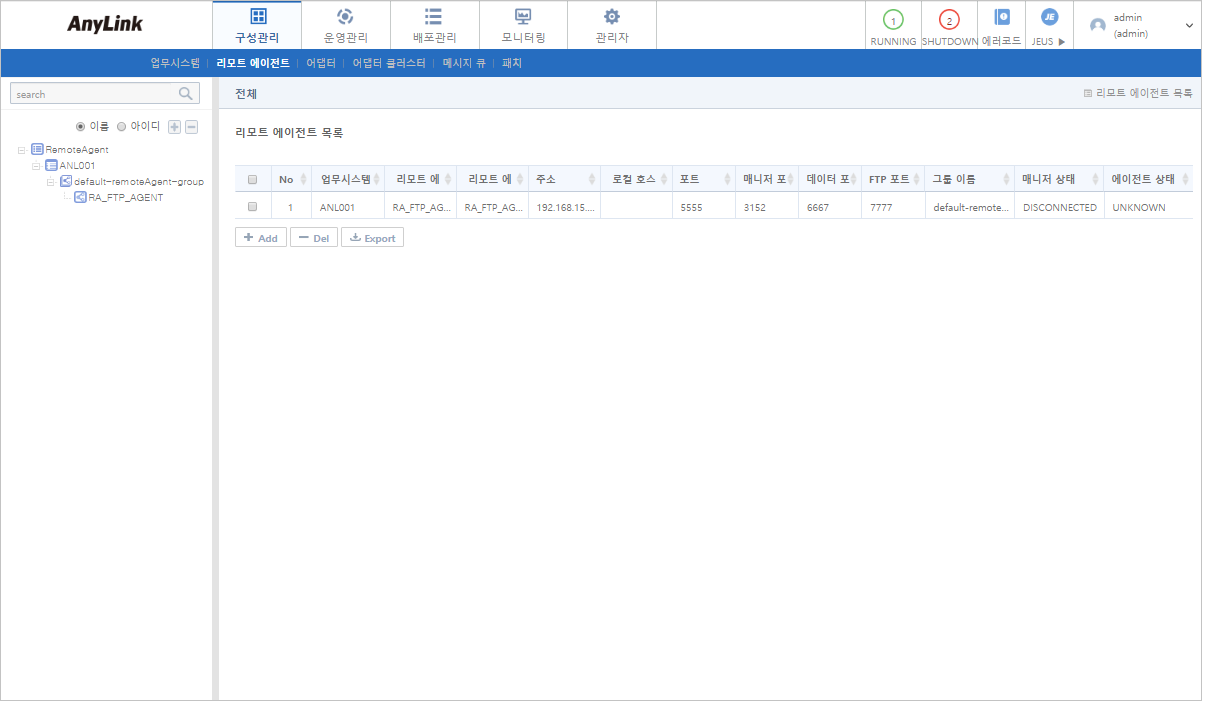Focus the search input field
Screen dimensions: 1205x704
pos(93,94)
